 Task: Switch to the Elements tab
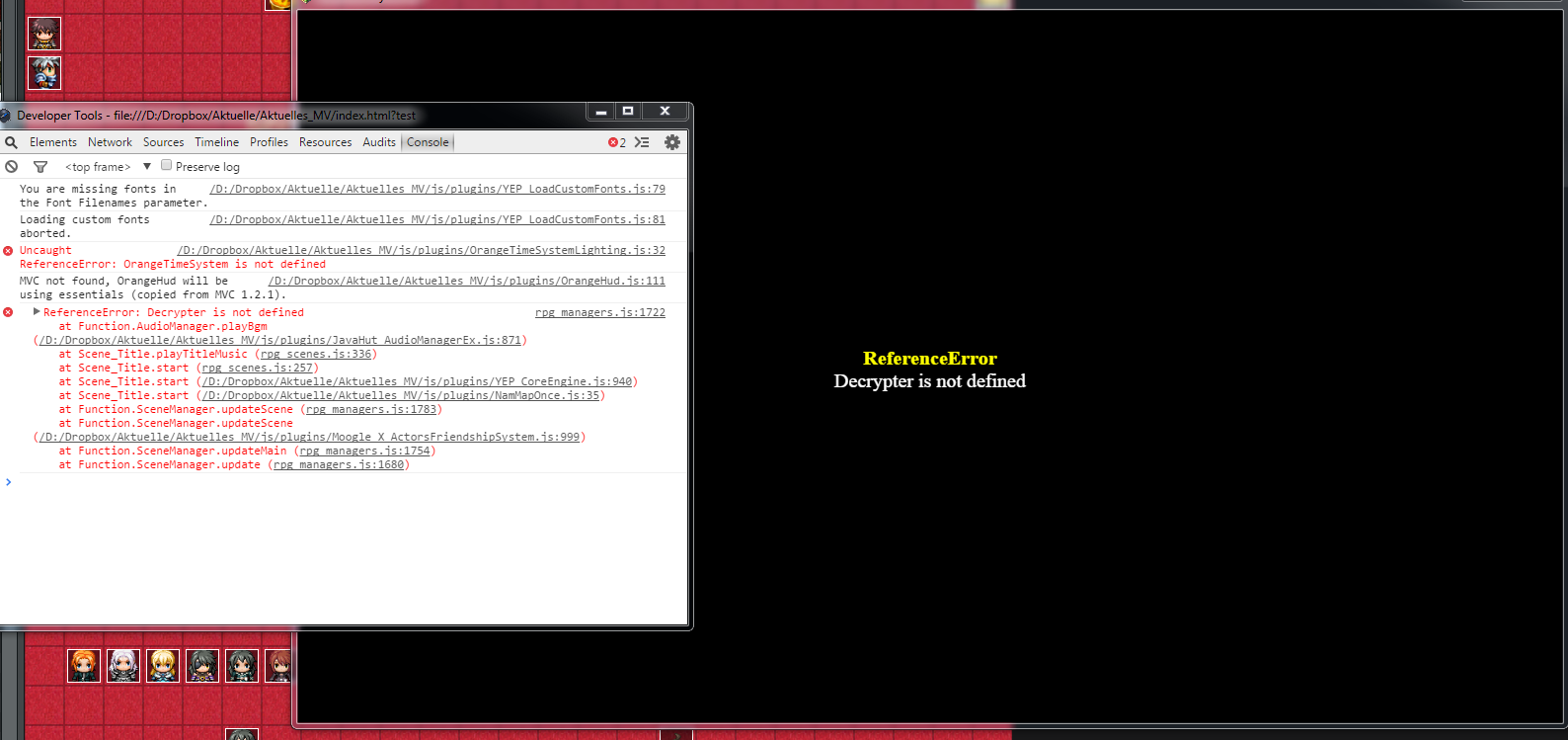pos(53,142)
